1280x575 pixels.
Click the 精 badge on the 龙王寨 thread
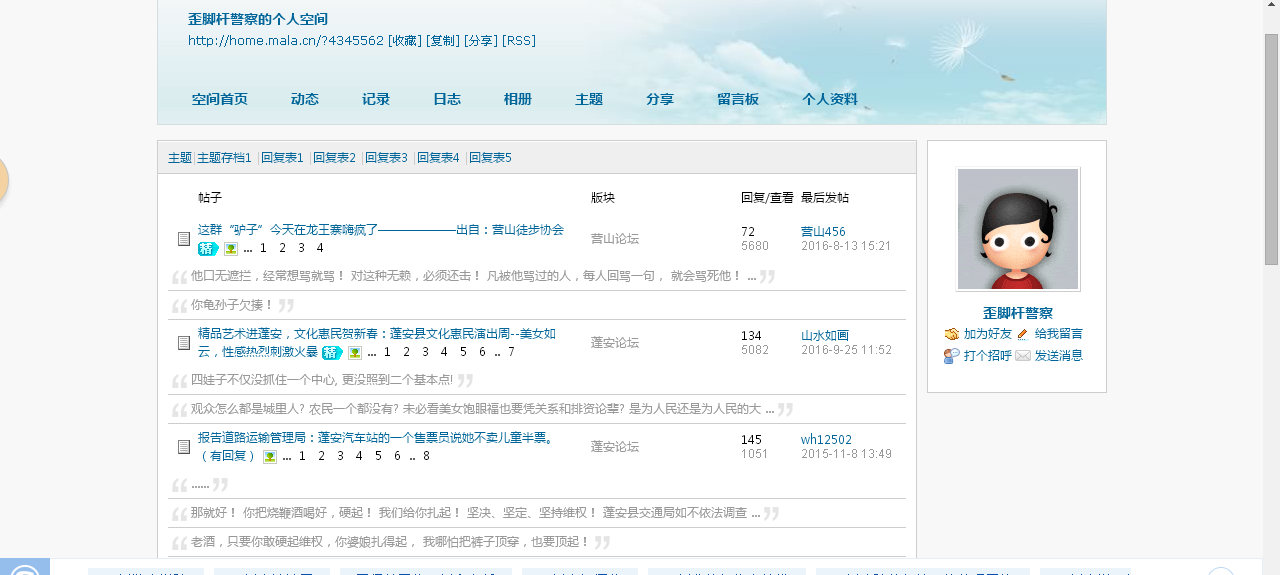pyautogui.click(x=208, y=249)
